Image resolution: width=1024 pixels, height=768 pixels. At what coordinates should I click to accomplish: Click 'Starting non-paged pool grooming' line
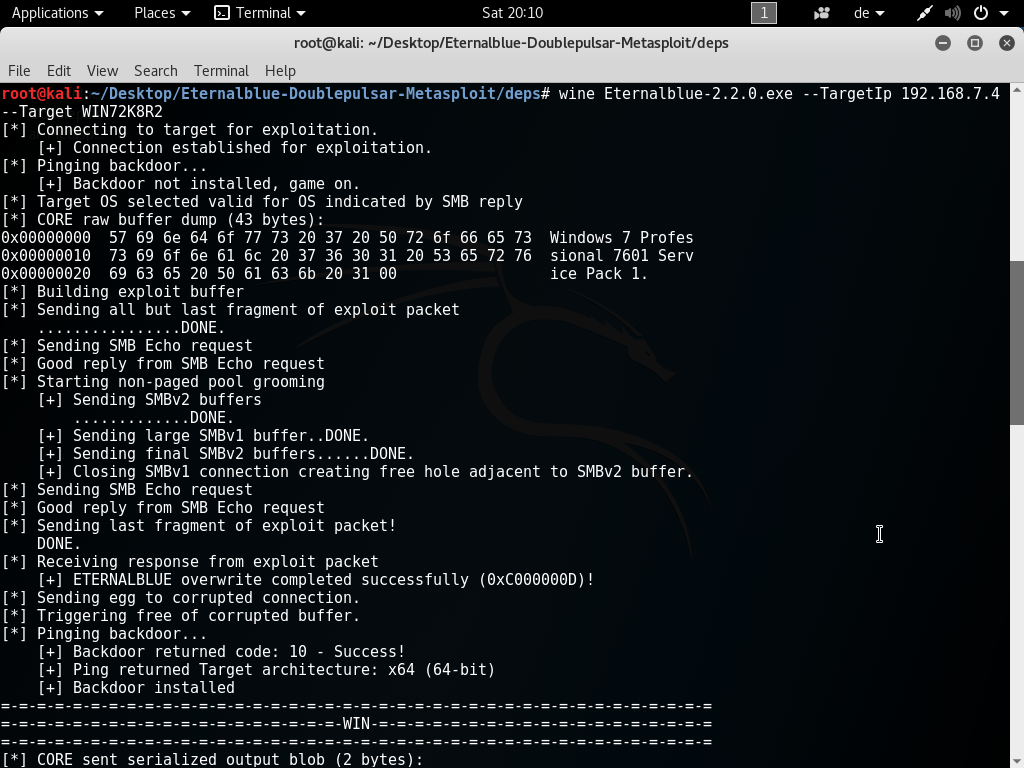(163, 382)
